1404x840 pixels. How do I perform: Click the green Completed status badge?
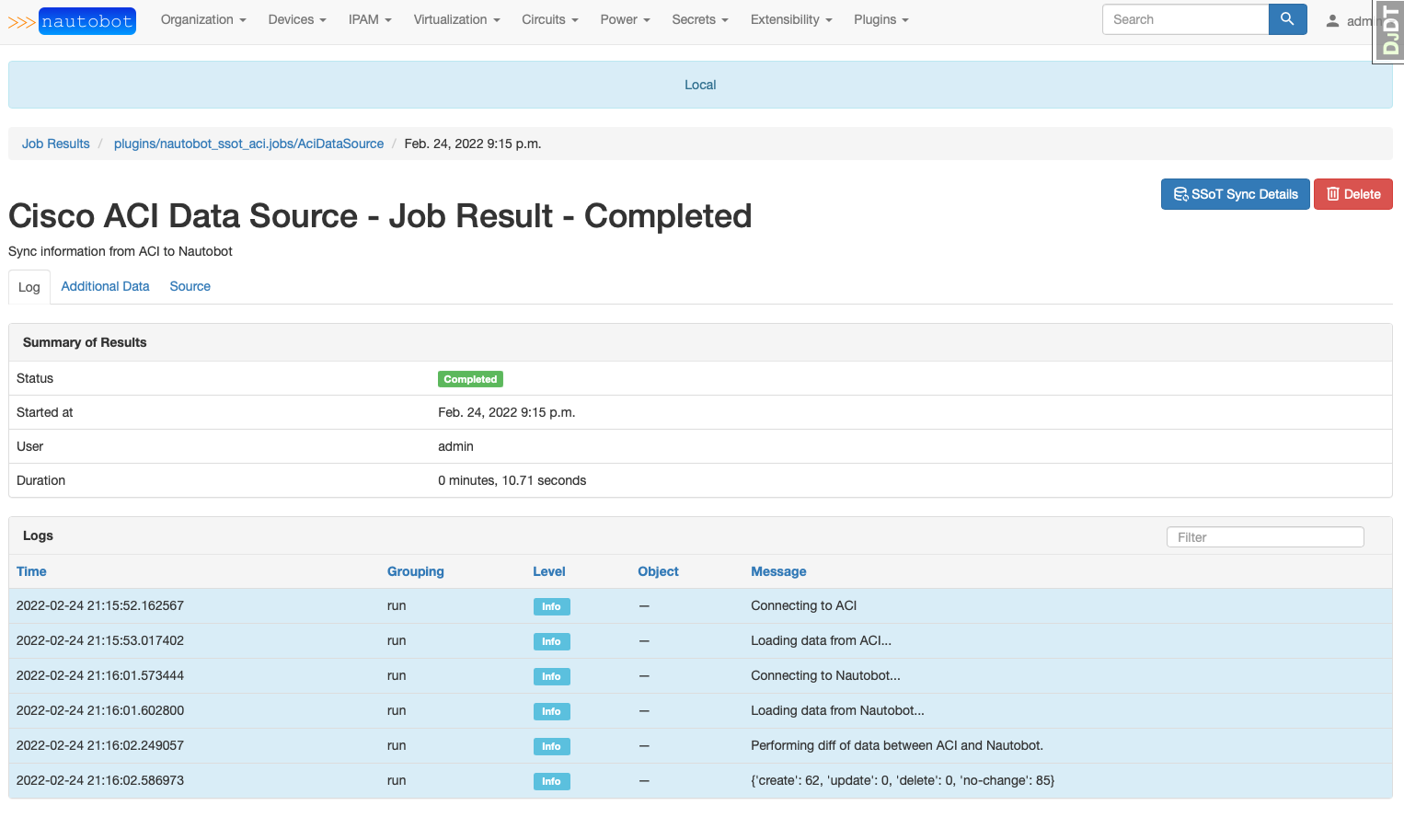pyautogui.click(x=470, y=379)
